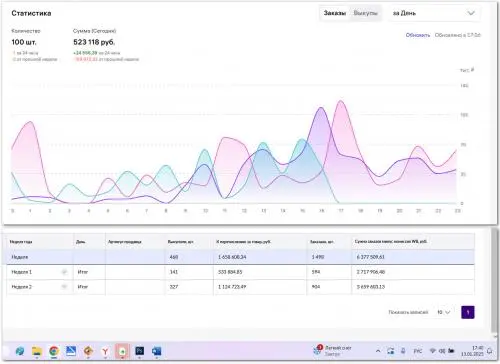Switch to the Заказы tab
This screenshot has width=500, height=364.
(334, 13)
